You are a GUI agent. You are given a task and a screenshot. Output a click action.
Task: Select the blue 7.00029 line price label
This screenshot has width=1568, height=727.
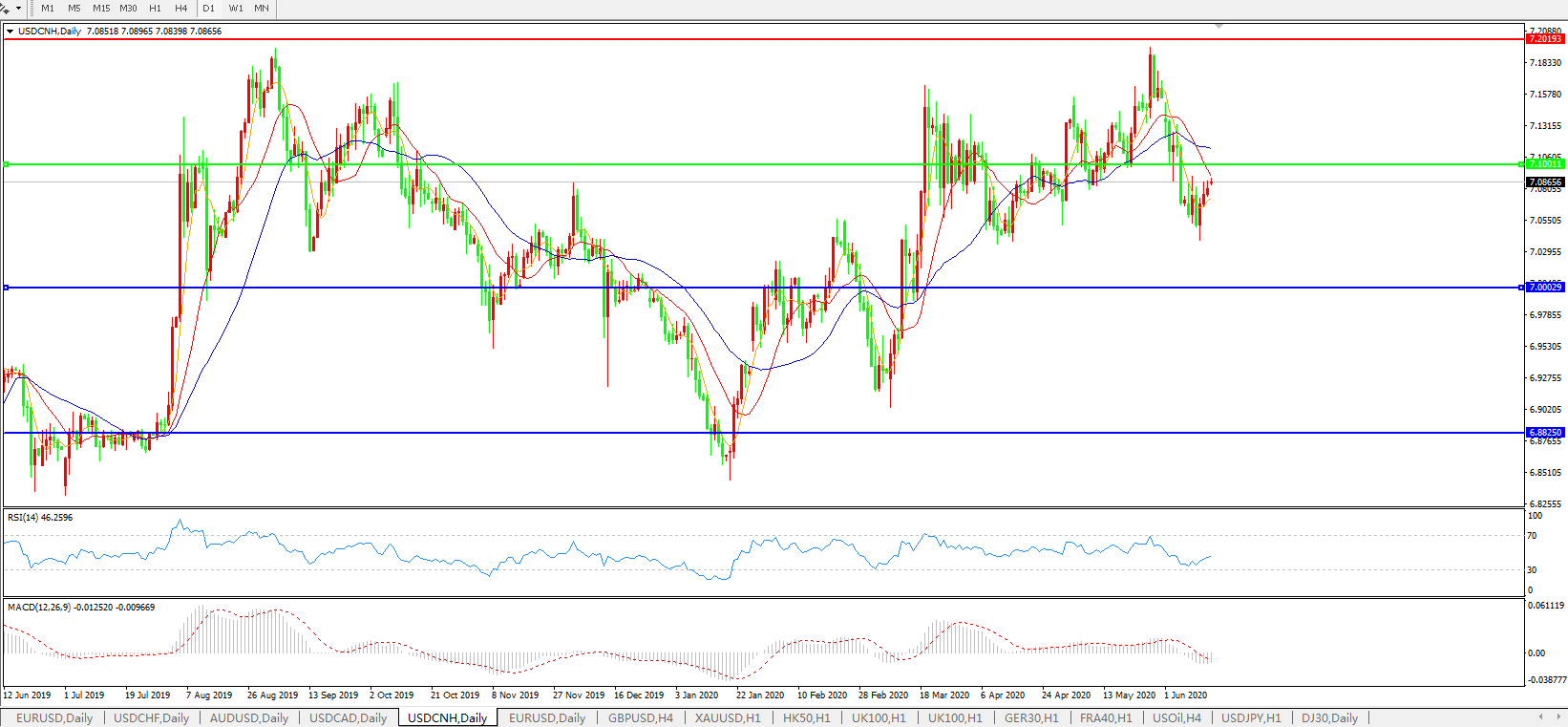1545,288
